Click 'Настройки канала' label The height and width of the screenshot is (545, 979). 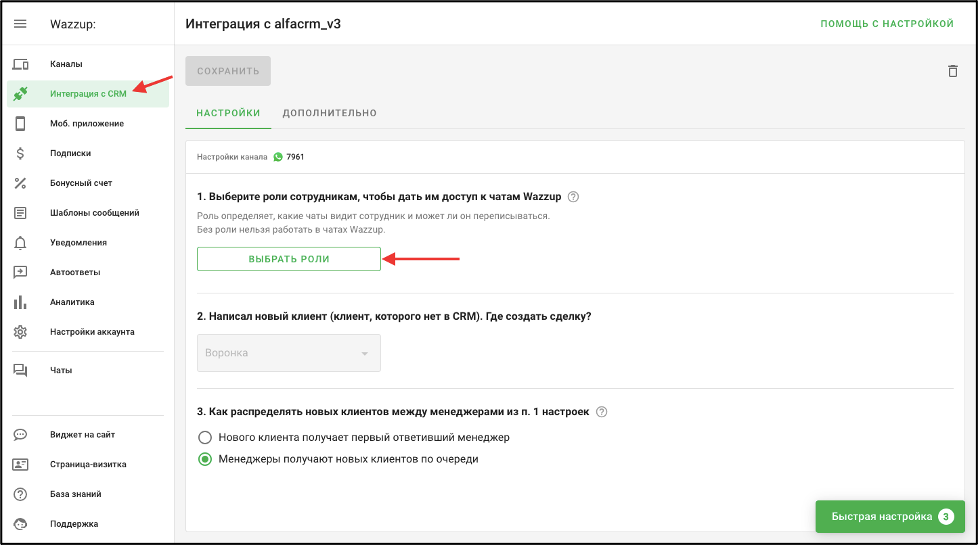click(232, 157)
